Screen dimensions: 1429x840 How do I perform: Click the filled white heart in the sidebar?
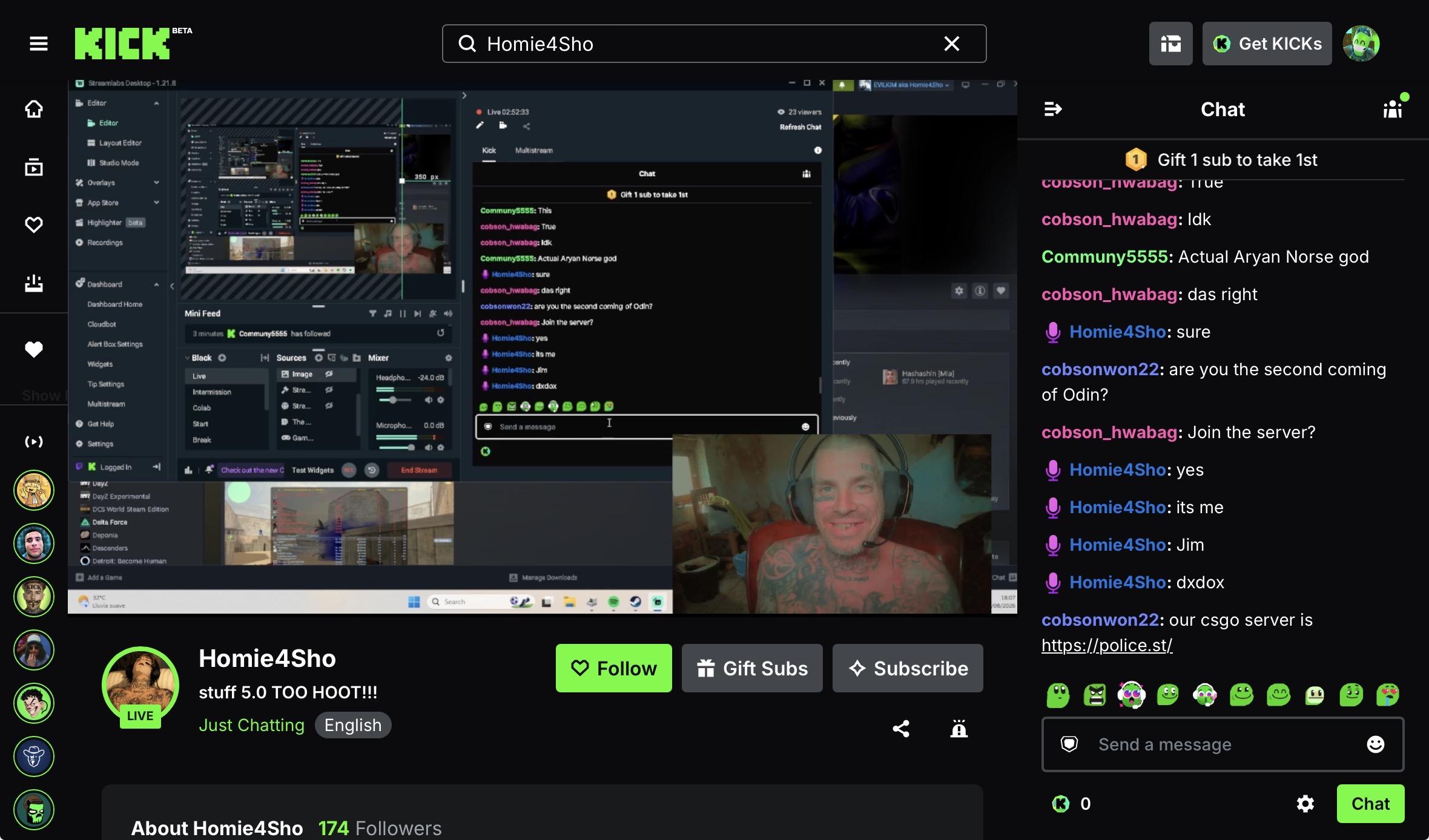pos(34,349)
